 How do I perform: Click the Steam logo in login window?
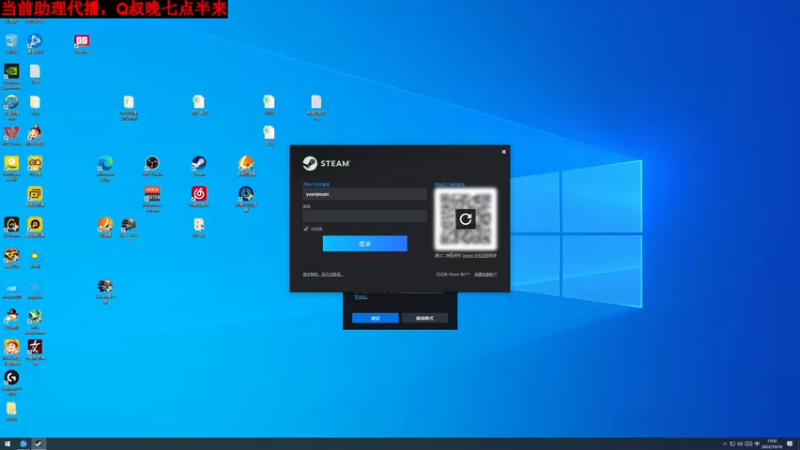click(326, 163)
